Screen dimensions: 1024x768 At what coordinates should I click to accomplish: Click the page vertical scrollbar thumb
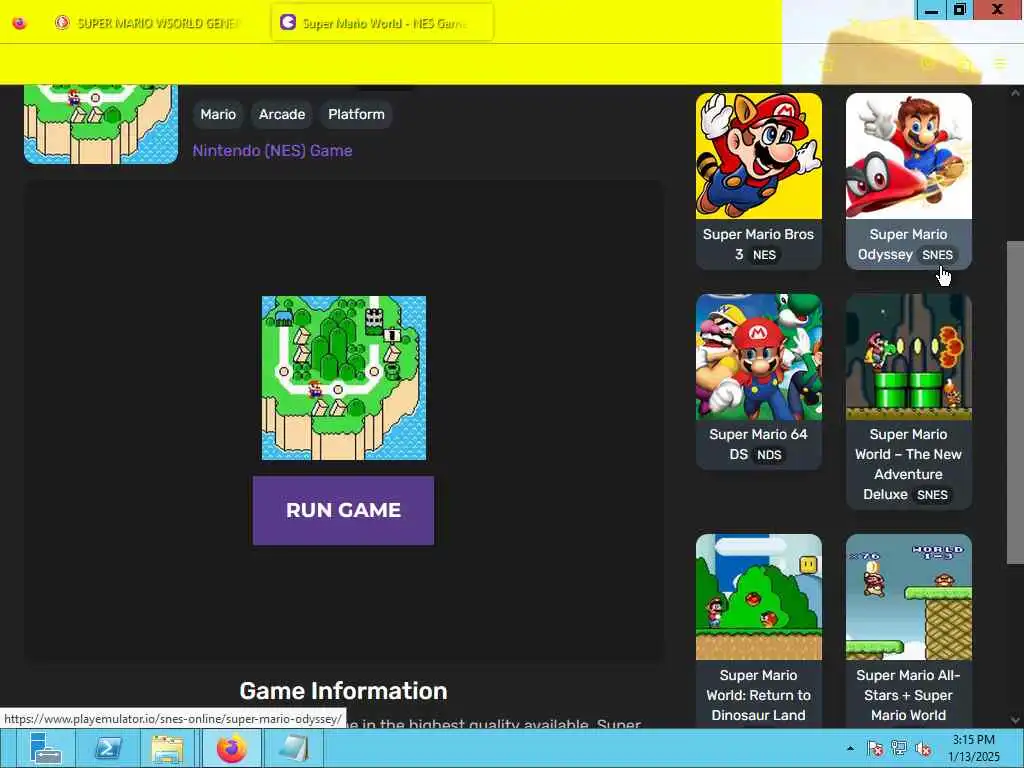point(1015,402)
